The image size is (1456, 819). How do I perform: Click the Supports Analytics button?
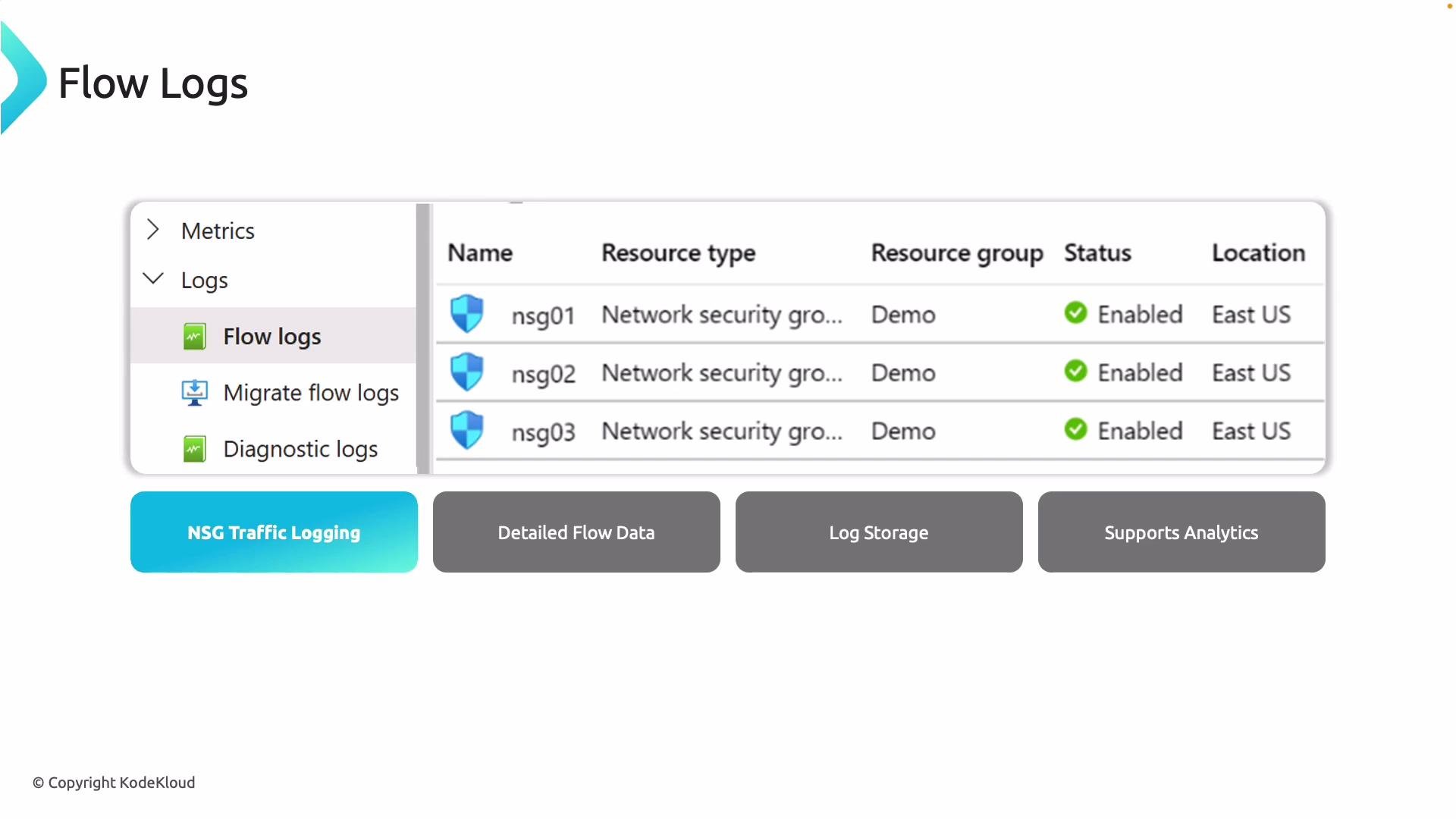[x=1181, y=532]
